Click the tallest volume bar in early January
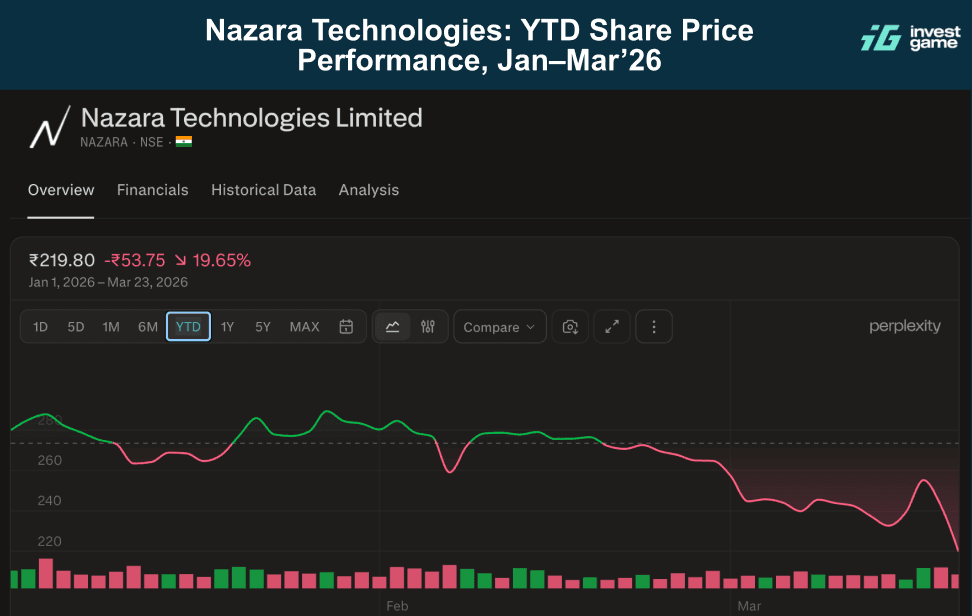Image resolution: width=972 pixels, height=616 pixels. [45, 573]
